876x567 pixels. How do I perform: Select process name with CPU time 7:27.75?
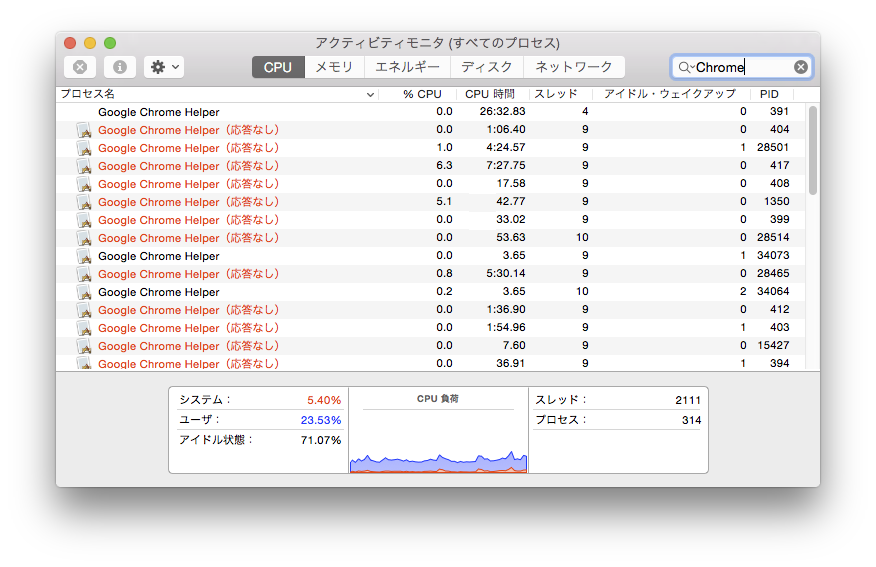189,166
